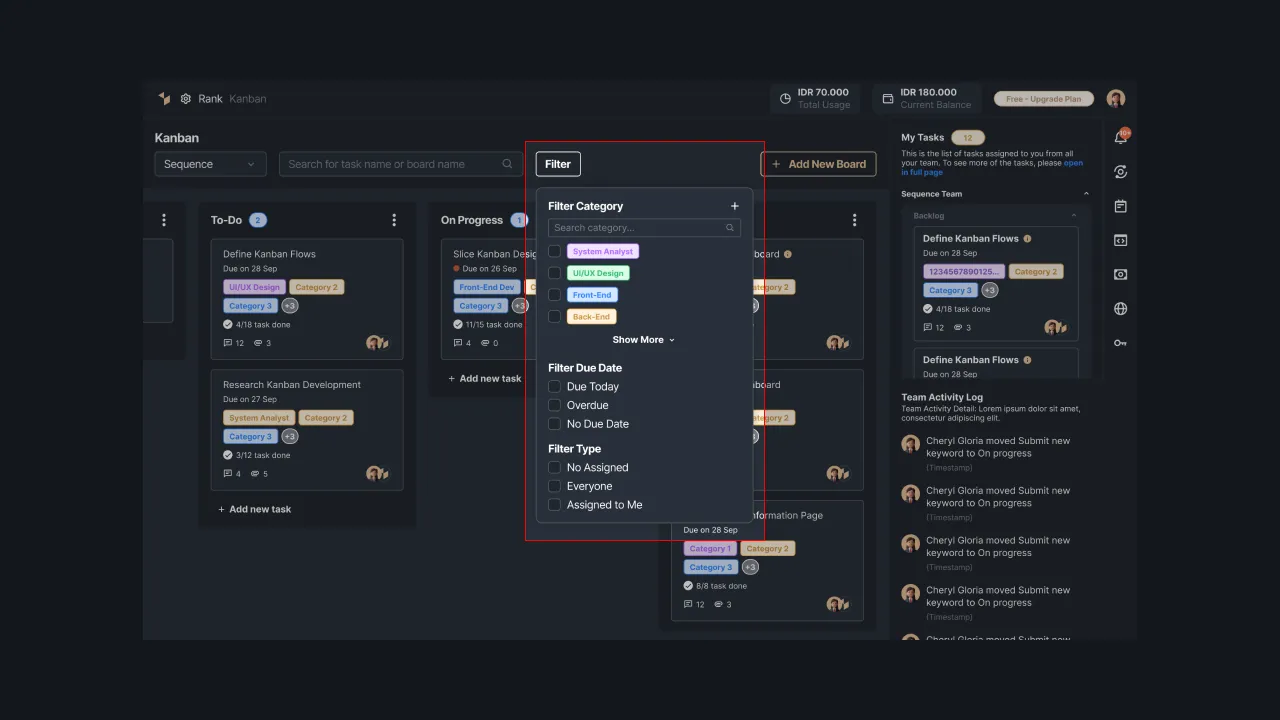The image size is (1280, 720).
Task: Click assignee avatars on To-Do Define Kanban Flows card
Action: click(377, 343)
